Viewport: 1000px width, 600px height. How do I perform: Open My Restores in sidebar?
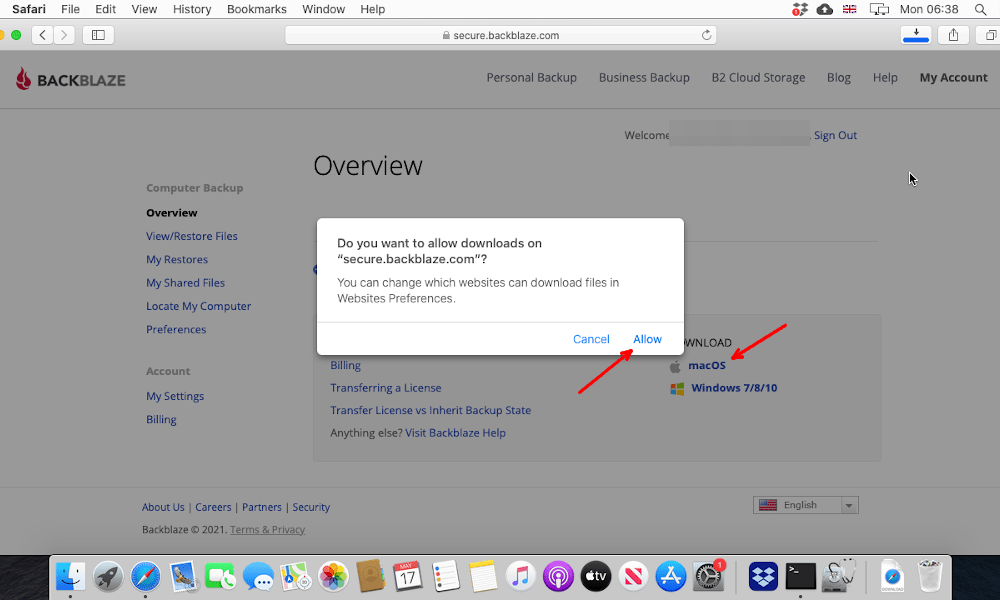(x=177, y=260)
